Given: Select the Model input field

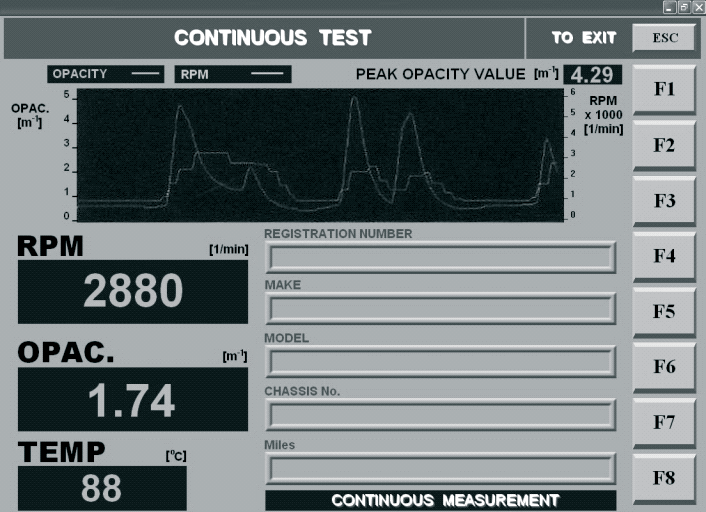Looking at the screenshot, I should pos(440,363).
